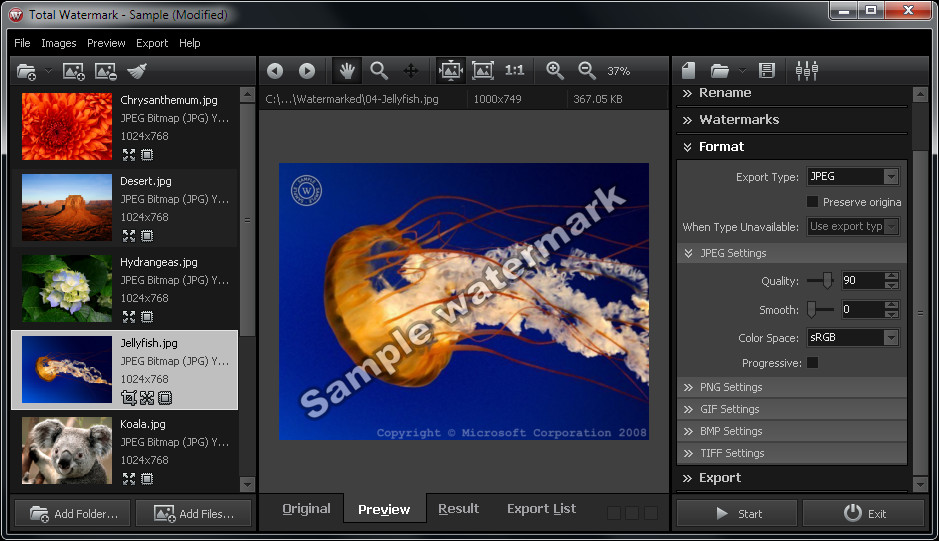Click the zoom in icon
939x541 pixels.
555,71
